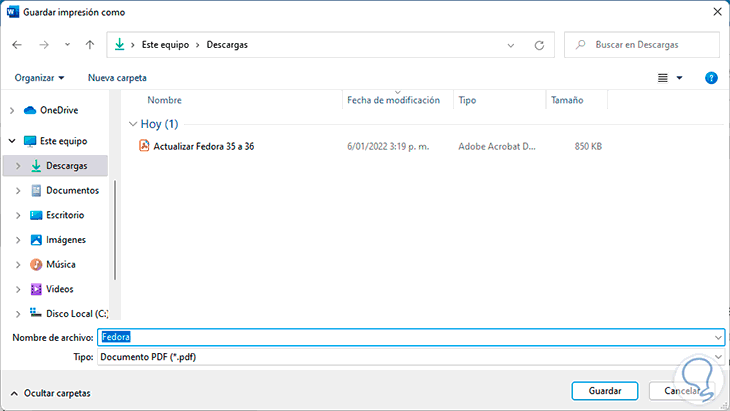This screenshot has height=411, width=730.
Task: Collapse folders with Ocultar carpetas
Action: click(x=50, y=393)
